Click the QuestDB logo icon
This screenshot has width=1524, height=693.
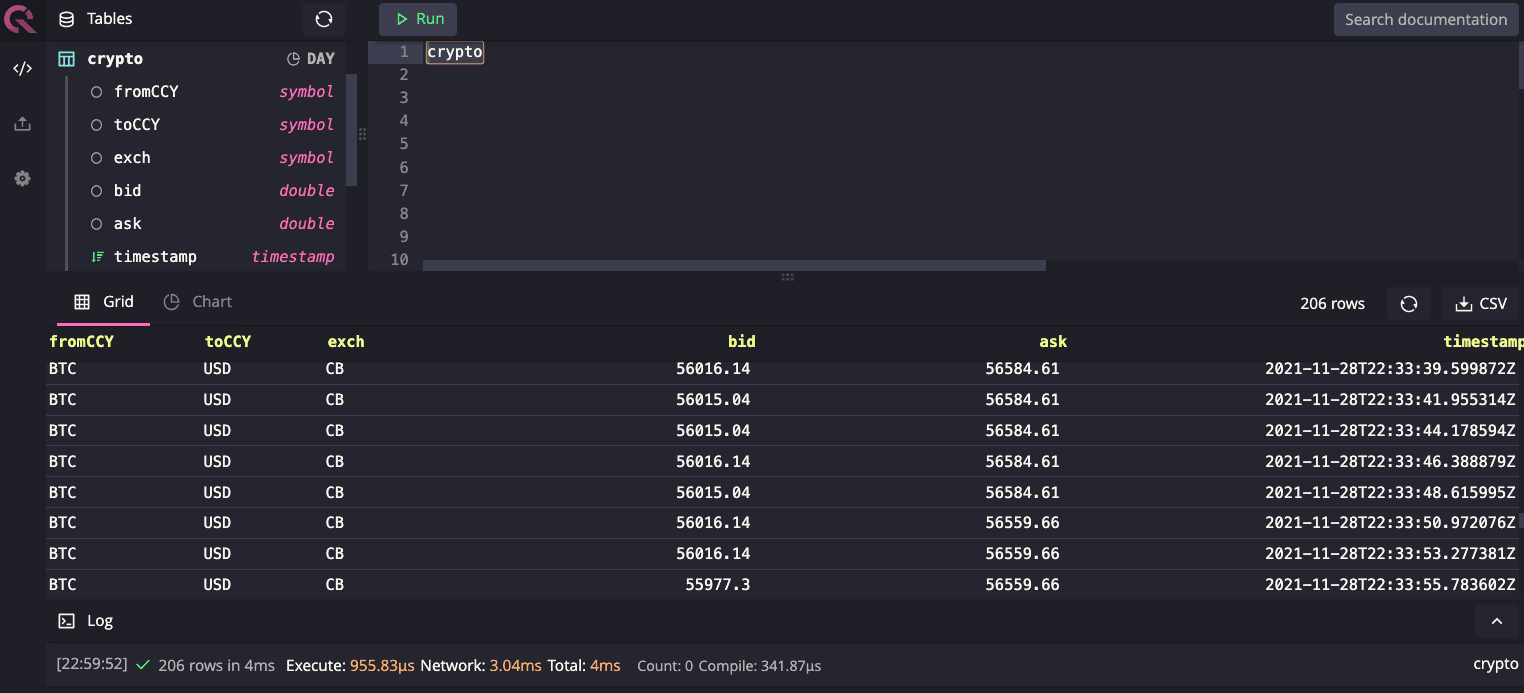coord(19,19)
